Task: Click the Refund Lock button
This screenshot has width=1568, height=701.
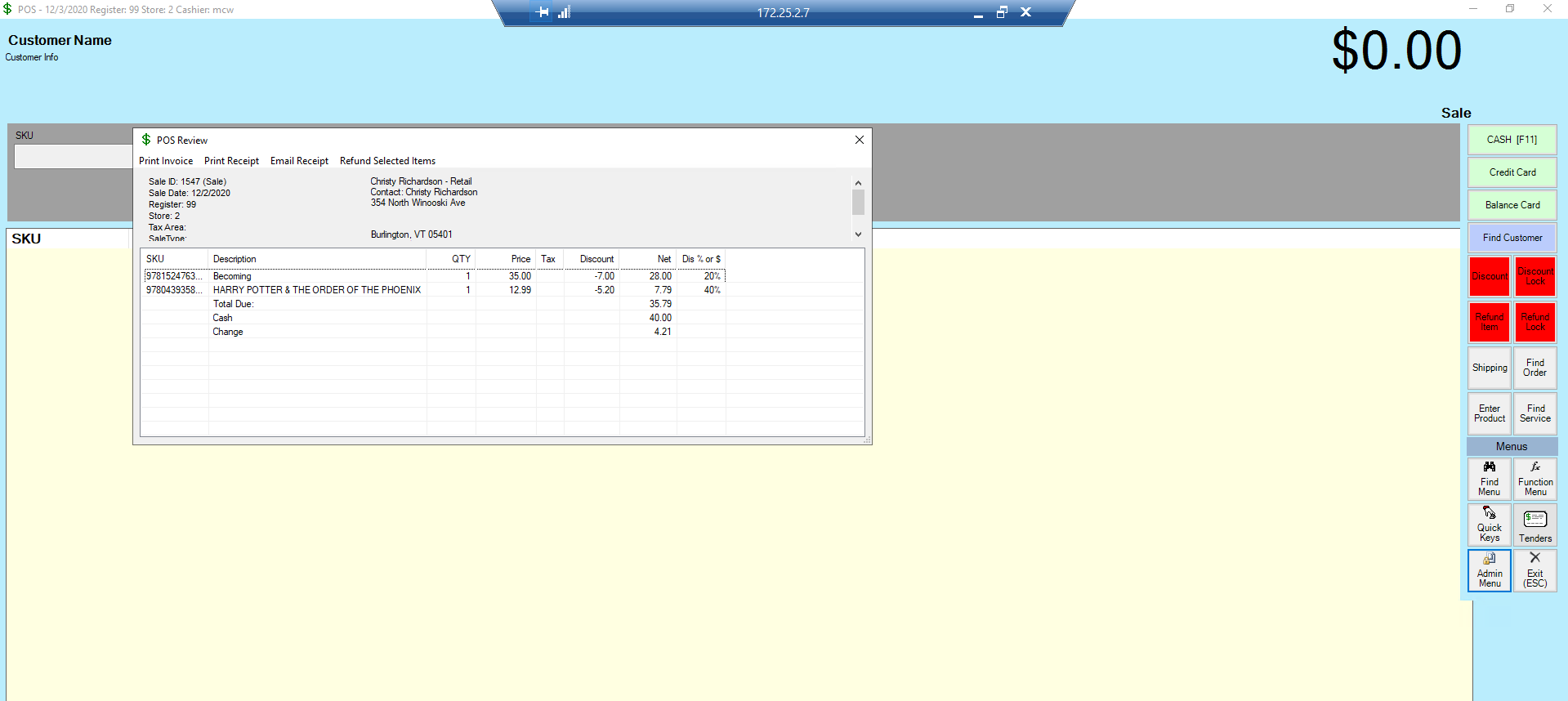Action: pos(1534,322)
